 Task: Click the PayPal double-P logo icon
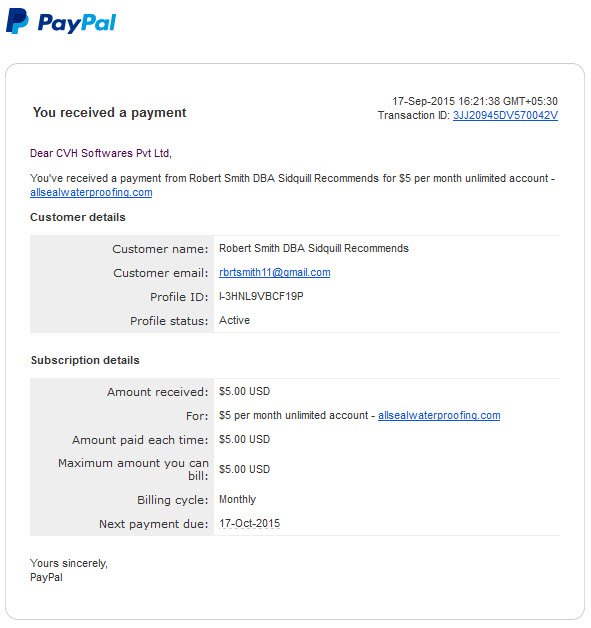click(x=17, y=21)
